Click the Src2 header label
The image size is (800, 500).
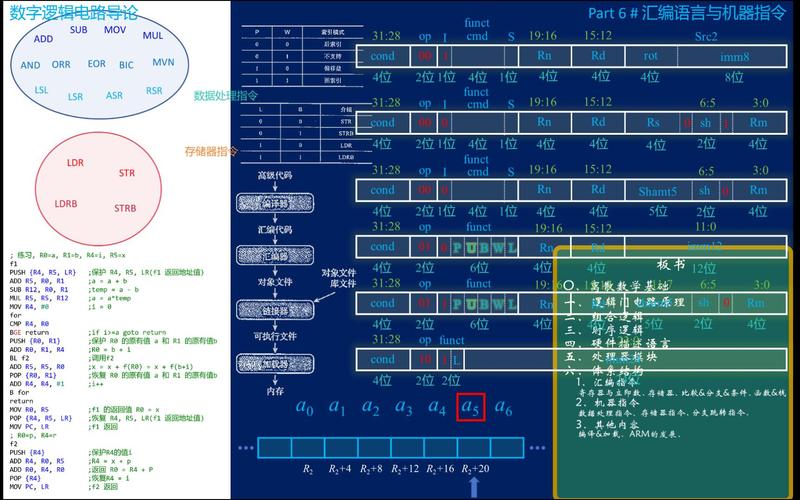click(x=706, y=36)
